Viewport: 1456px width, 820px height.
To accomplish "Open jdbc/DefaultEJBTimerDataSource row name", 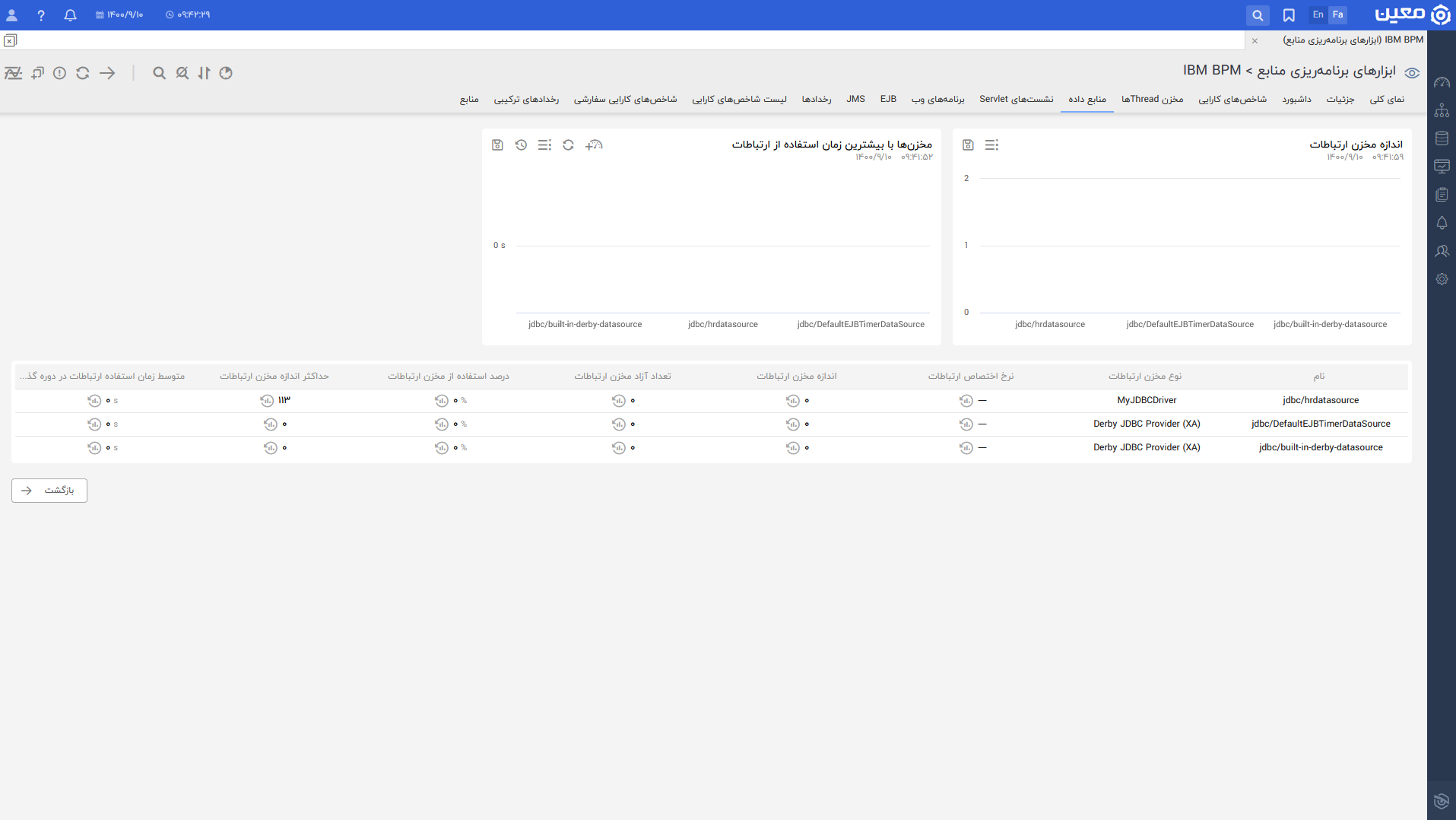I will click(1321, 424).
